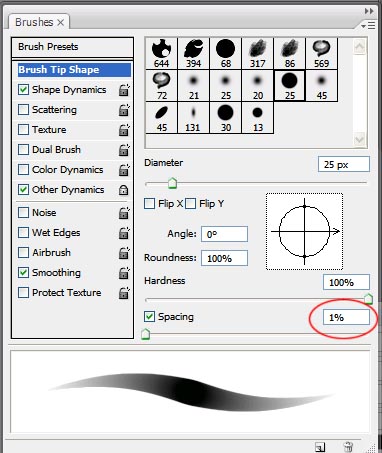The width and height of the screenshot is (382, 453).
Task: Enable the Noise checkbox
Action: coord(23,213)
